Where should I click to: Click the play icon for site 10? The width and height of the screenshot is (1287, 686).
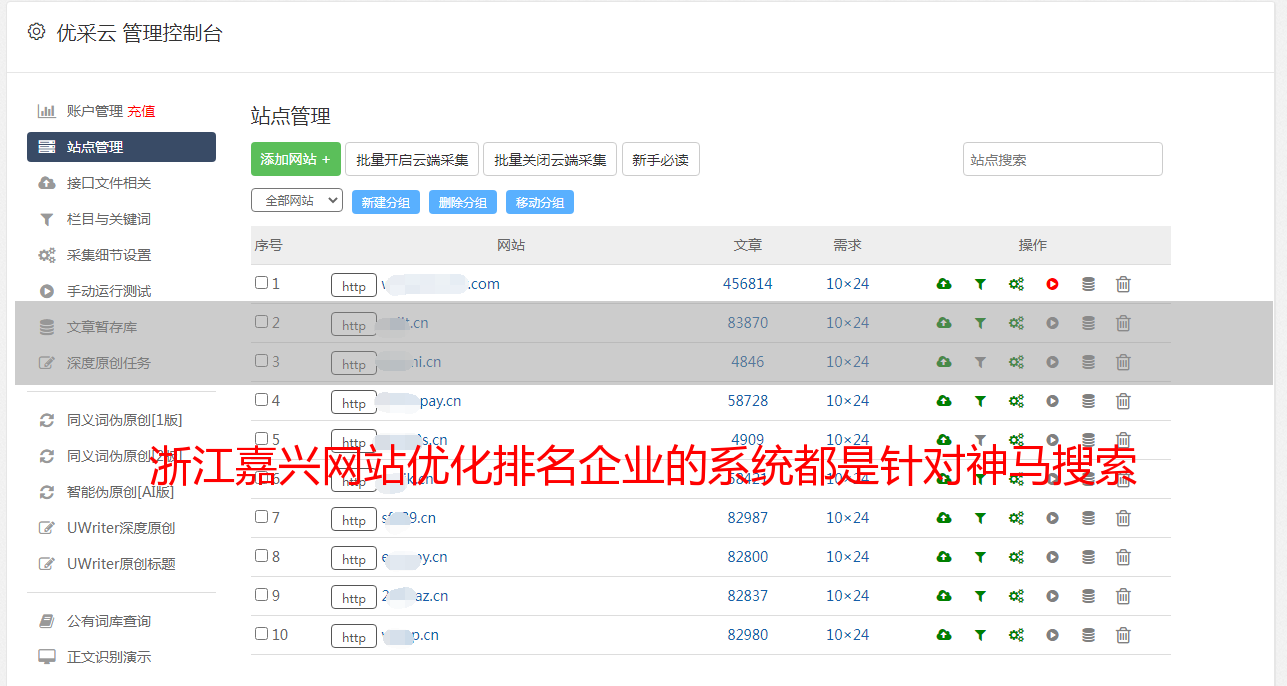(x=1052, y=635)
